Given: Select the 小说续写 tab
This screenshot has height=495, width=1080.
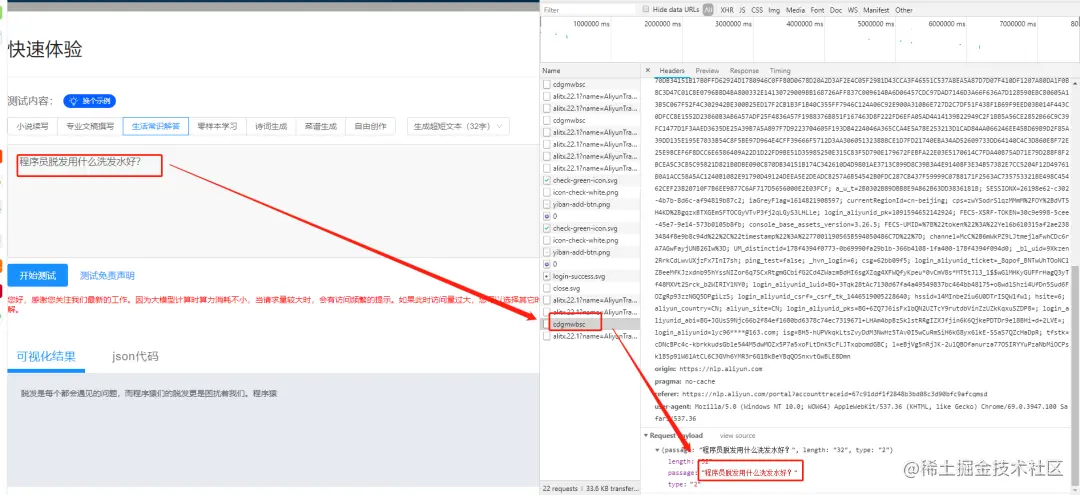Looking at the screenshot, I should pos(33,126).
